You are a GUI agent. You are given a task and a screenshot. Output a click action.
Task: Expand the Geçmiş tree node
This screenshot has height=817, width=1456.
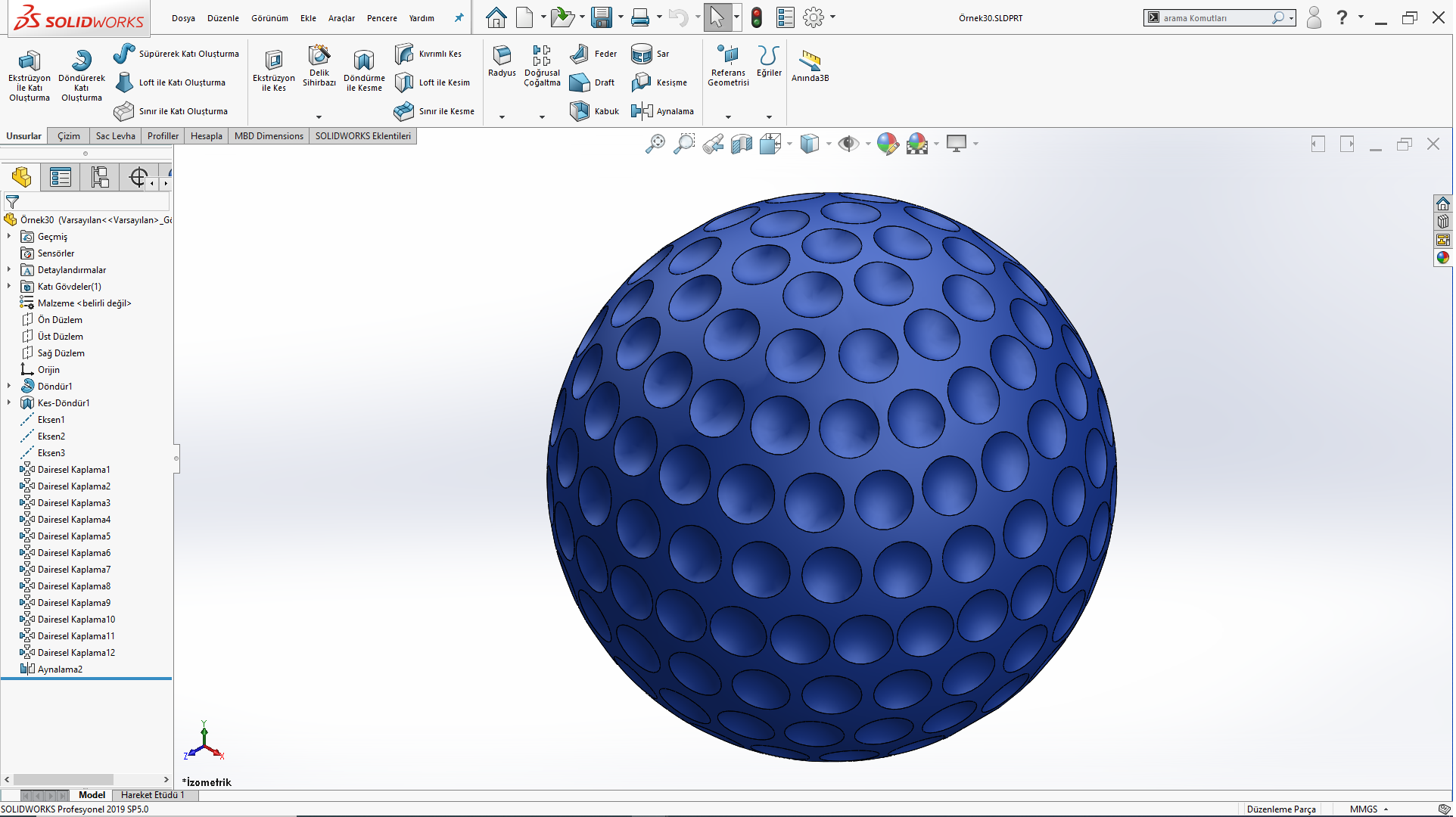(x=9, y=237)
